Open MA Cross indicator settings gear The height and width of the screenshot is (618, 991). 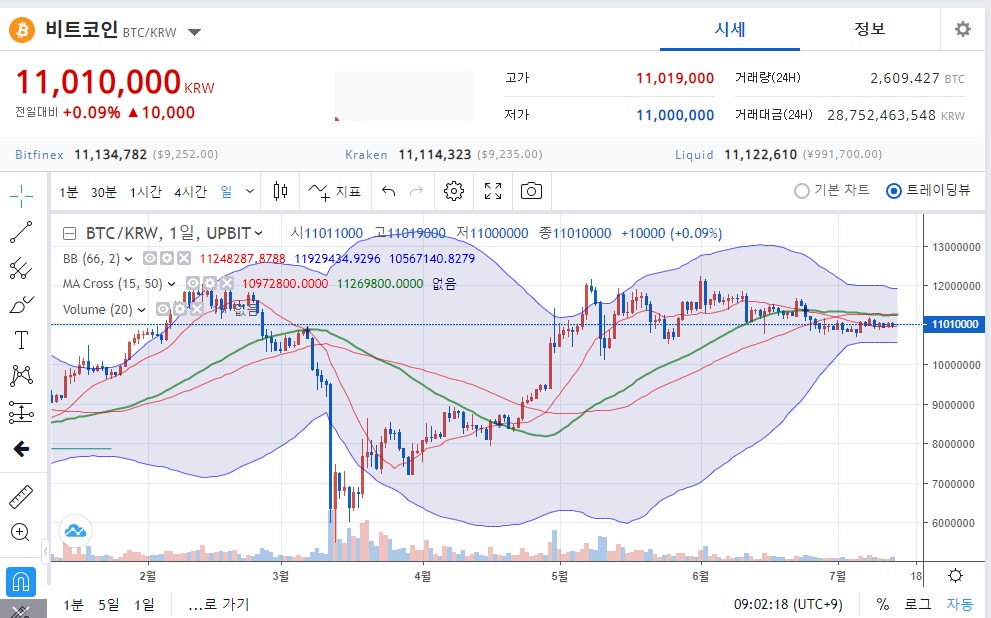[210, 283]
